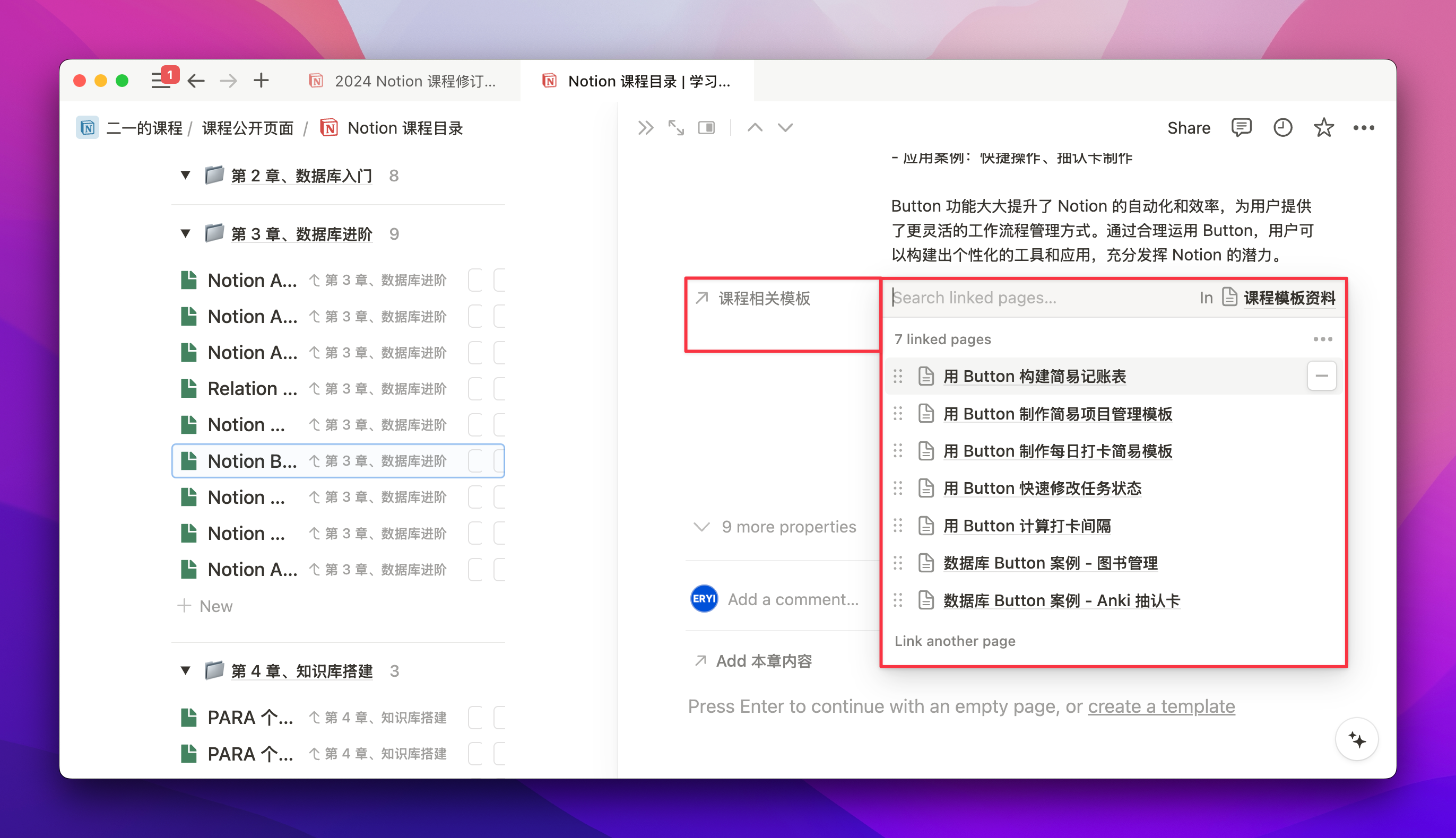1456x838 pixels.
Task: Go to next page with down chevron
Action: (x=785, y=127)
